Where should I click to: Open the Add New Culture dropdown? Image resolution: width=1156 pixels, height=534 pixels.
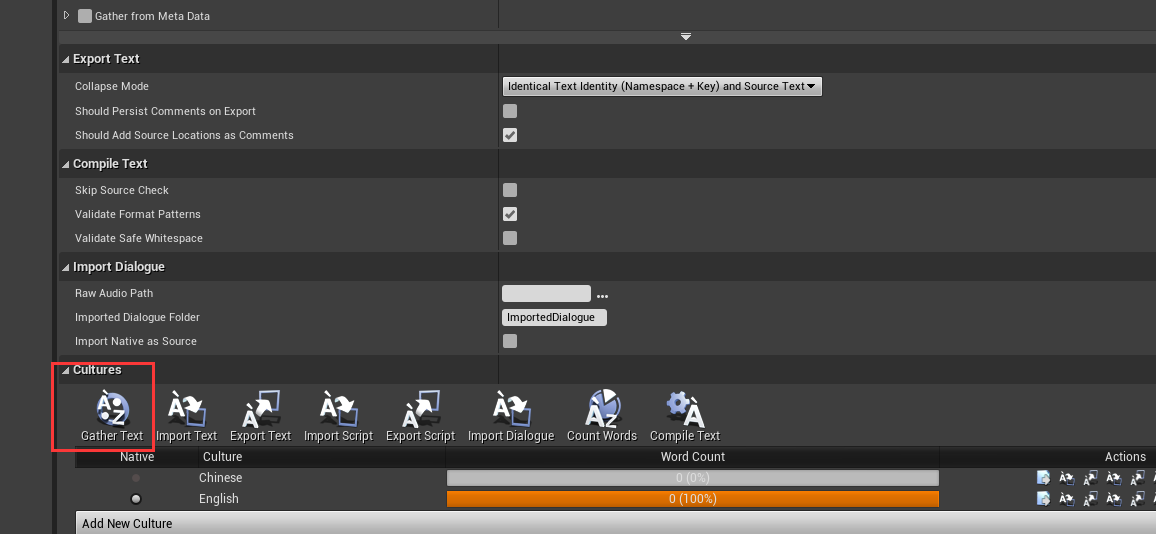pos(616,524)
